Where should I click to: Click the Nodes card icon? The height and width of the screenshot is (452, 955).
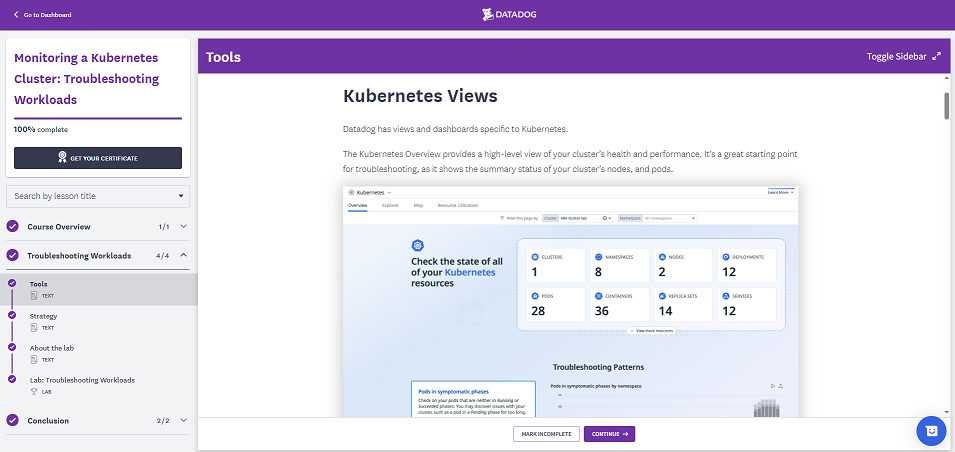click(x=662, y=257)
